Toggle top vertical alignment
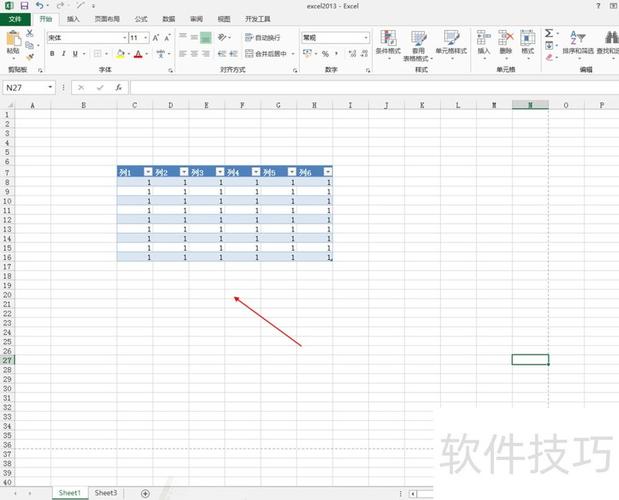This screenshot has width=619, height=500. point(182,37)
